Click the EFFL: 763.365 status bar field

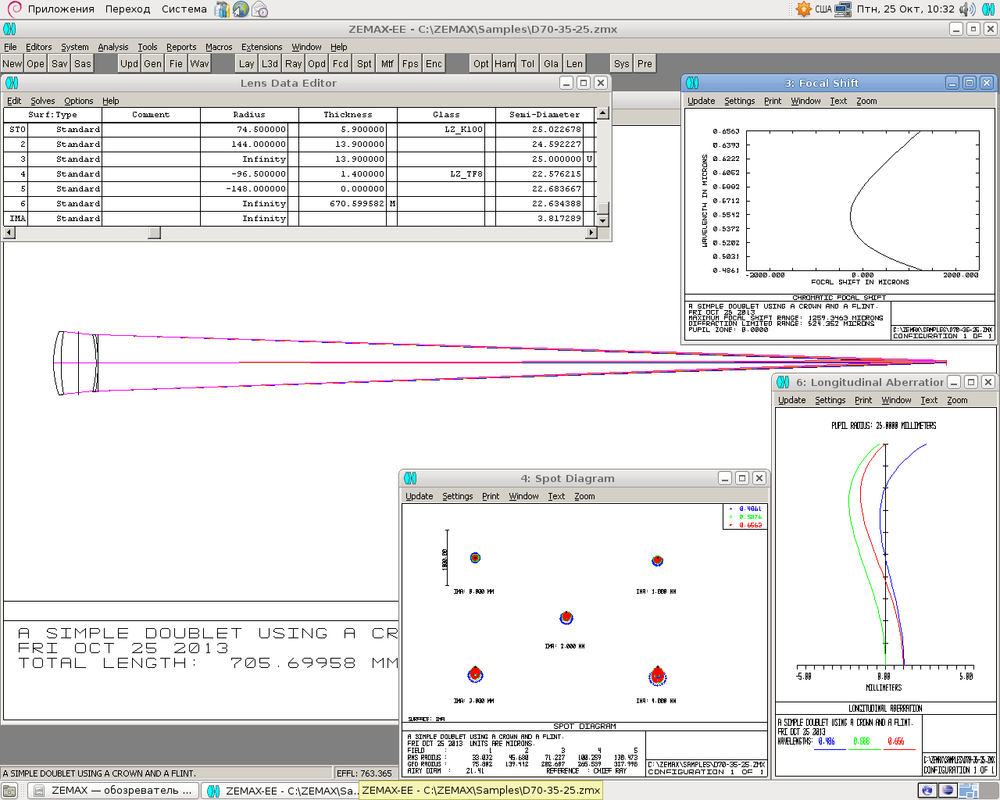click(364, 773)
